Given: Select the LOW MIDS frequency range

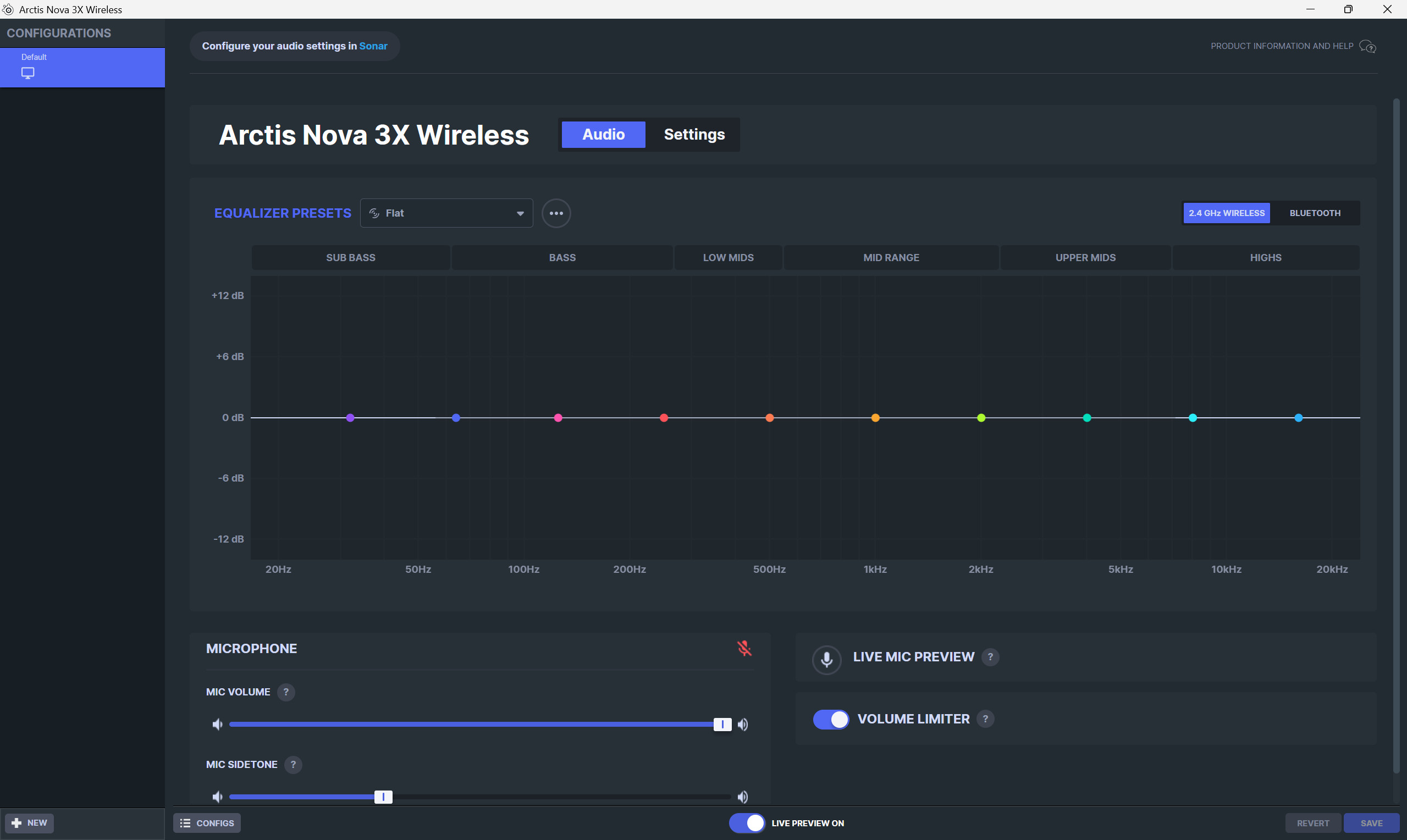Looking at the screenshot, I should 729,257.
